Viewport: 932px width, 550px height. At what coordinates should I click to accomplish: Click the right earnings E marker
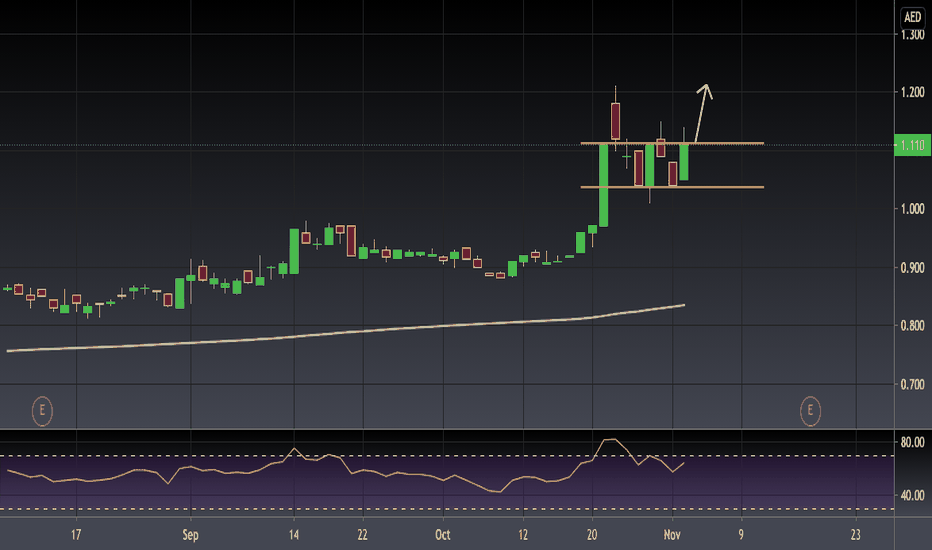point(810,411)
